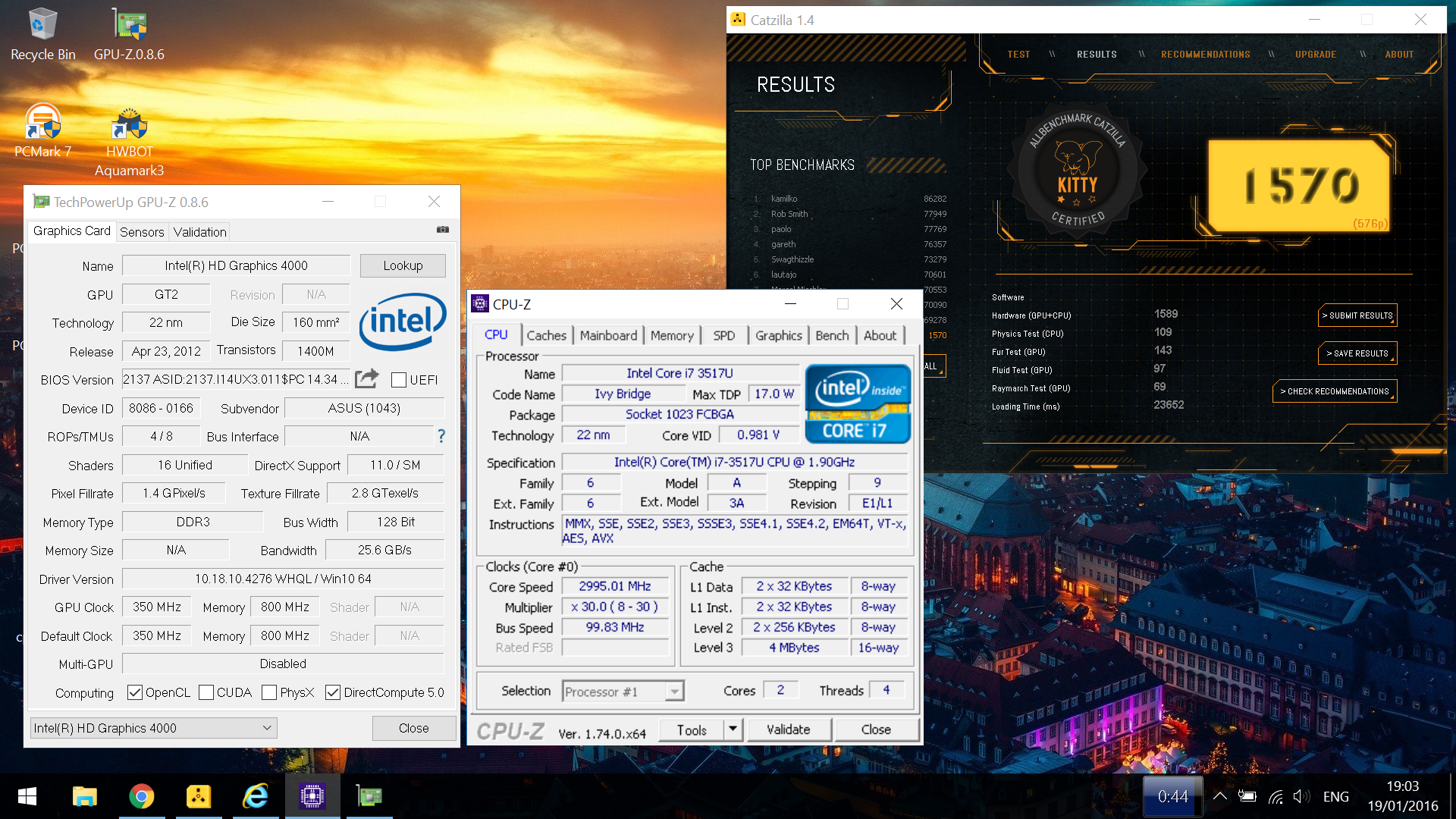This screenshot has height=819, width=1456.
Task: Click the Close button in GPU-Z
Action: [x=414, y=728]
